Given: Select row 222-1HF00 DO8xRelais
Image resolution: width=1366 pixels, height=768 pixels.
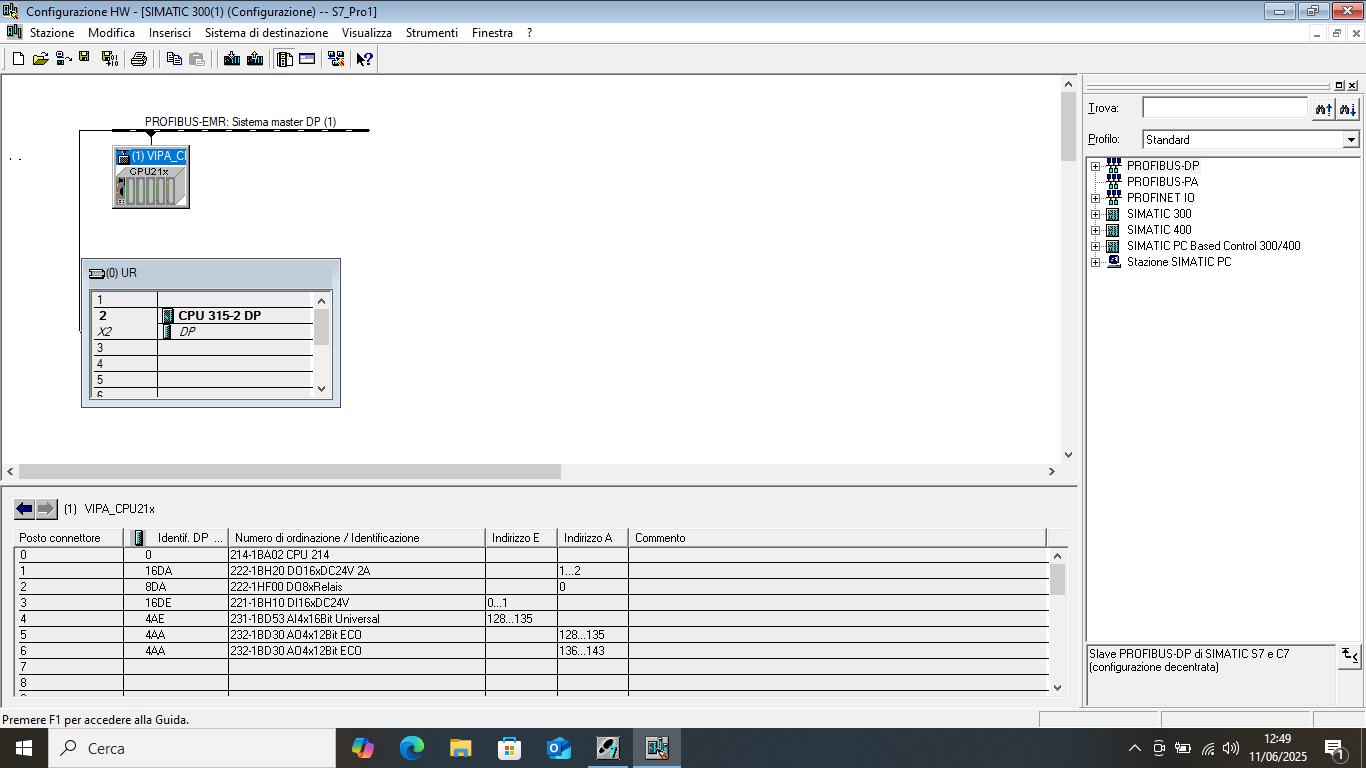Looking at the screenshot, I should click(532, 586).
